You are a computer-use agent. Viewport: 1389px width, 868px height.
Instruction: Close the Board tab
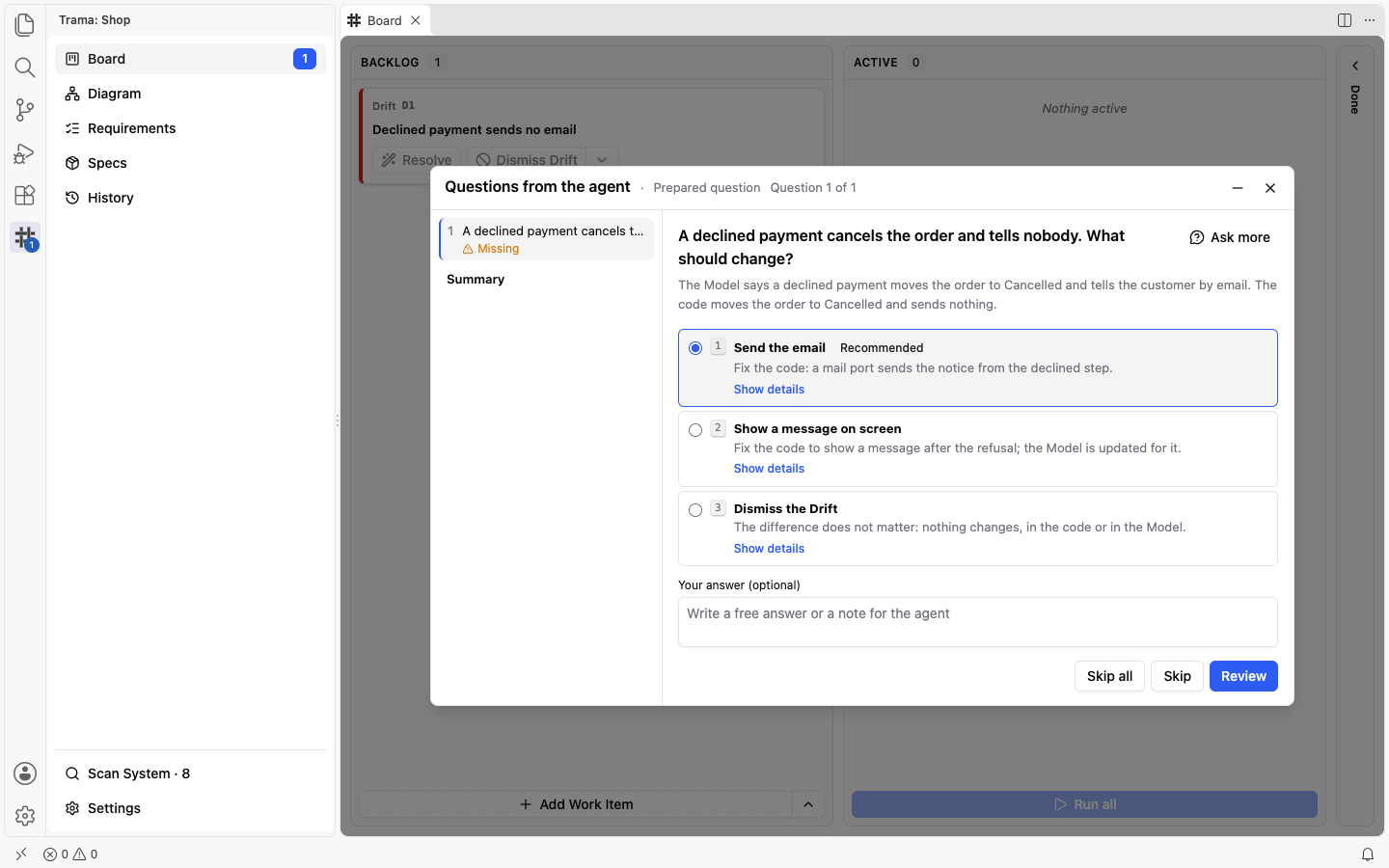click(x=416, y=20)
